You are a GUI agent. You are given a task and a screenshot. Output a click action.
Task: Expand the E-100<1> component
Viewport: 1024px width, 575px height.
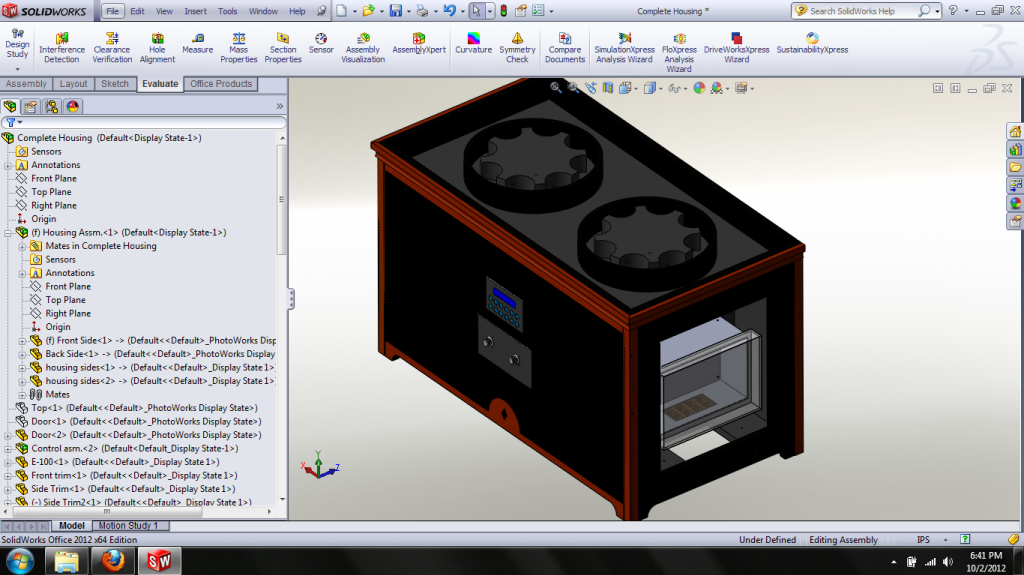click(x=8, y=462)
